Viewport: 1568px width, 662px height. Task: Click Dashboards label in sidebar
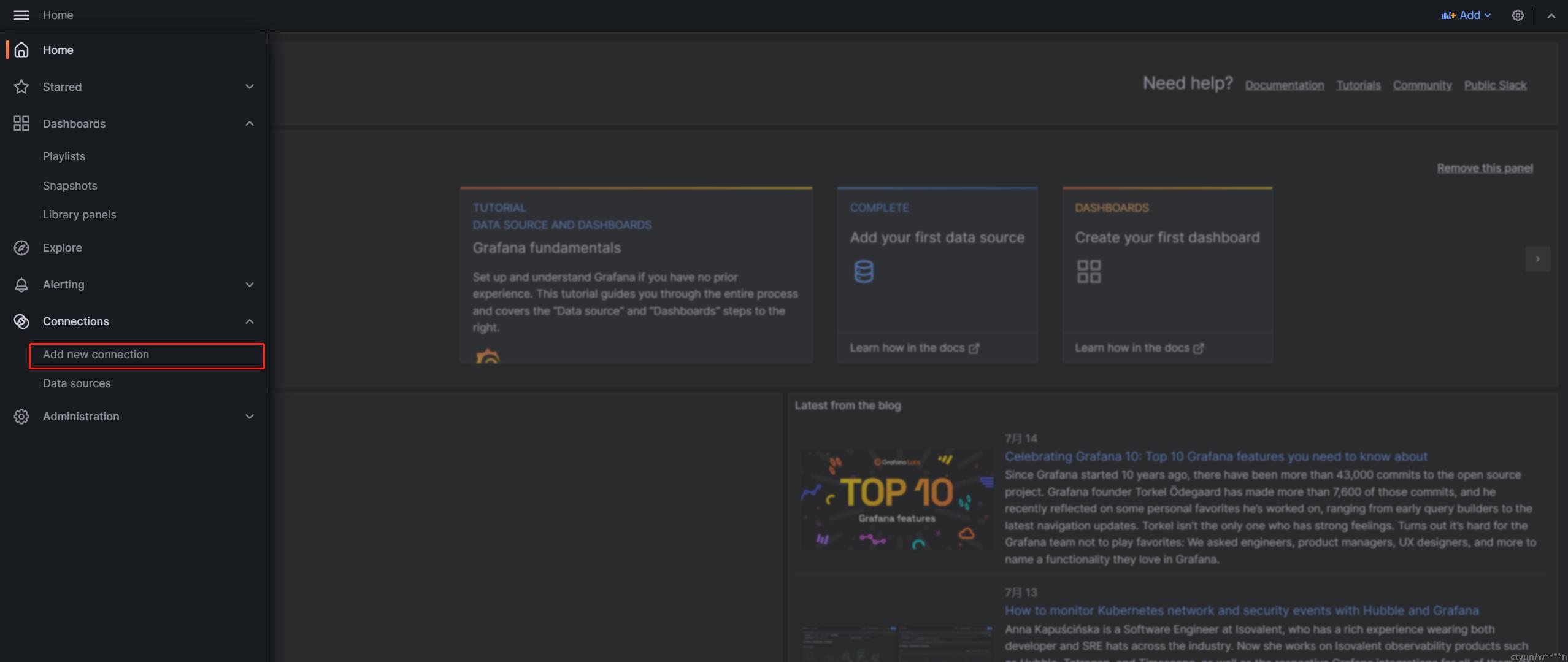(74, 124)
